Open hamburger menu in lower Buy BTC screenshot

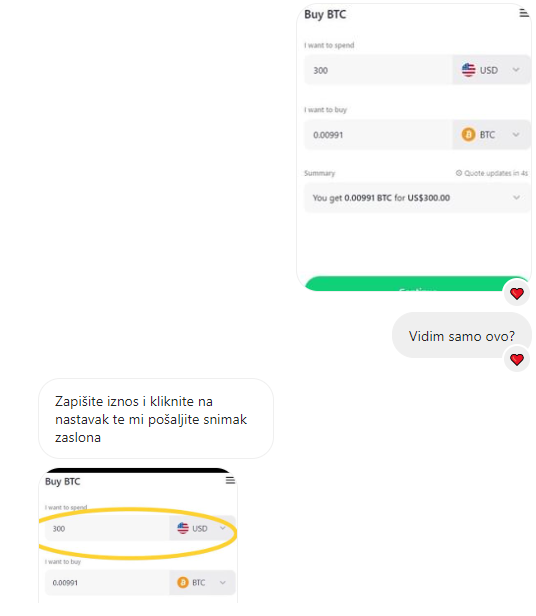coord(230,480)
